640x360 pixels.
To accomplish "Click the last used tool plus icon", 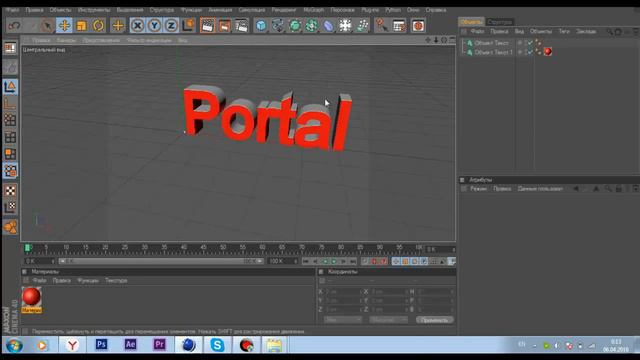I will (x=118, y=26).
